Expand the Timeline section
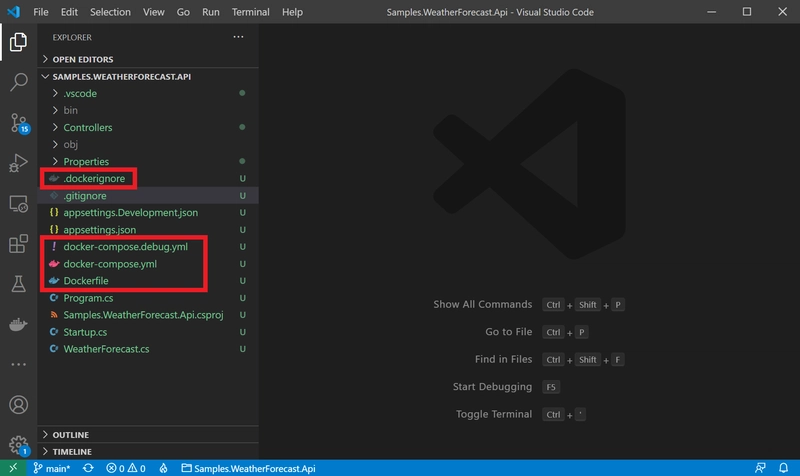The image size is (800, 476). click(x=148, y=452)
